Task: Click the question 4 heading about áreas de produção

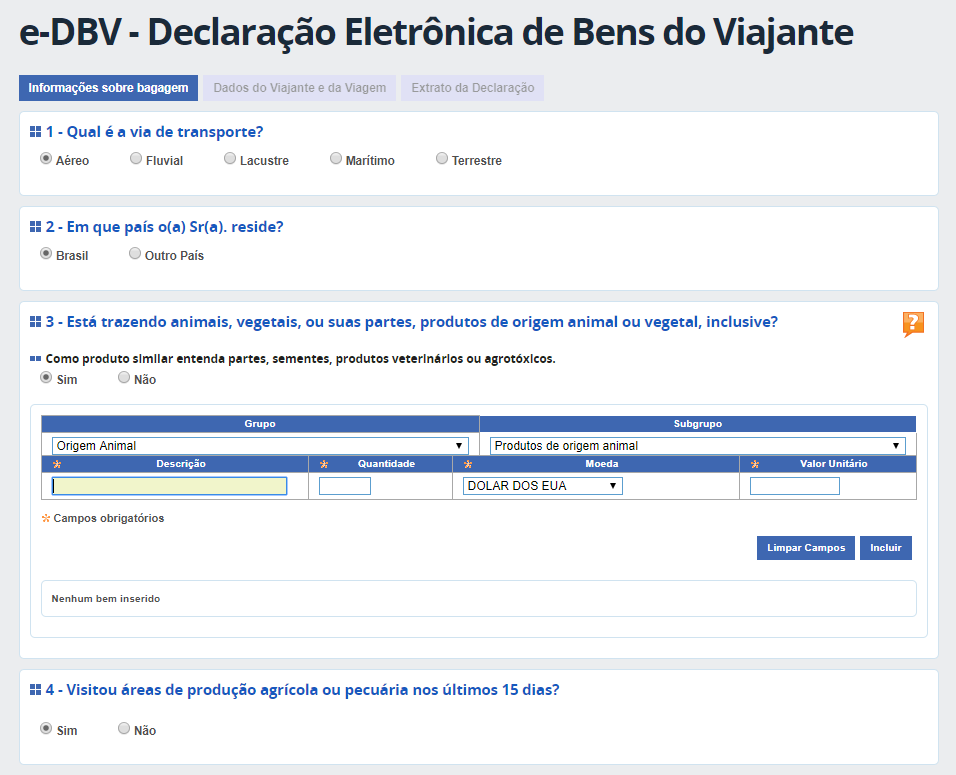Action: [302, 690]
